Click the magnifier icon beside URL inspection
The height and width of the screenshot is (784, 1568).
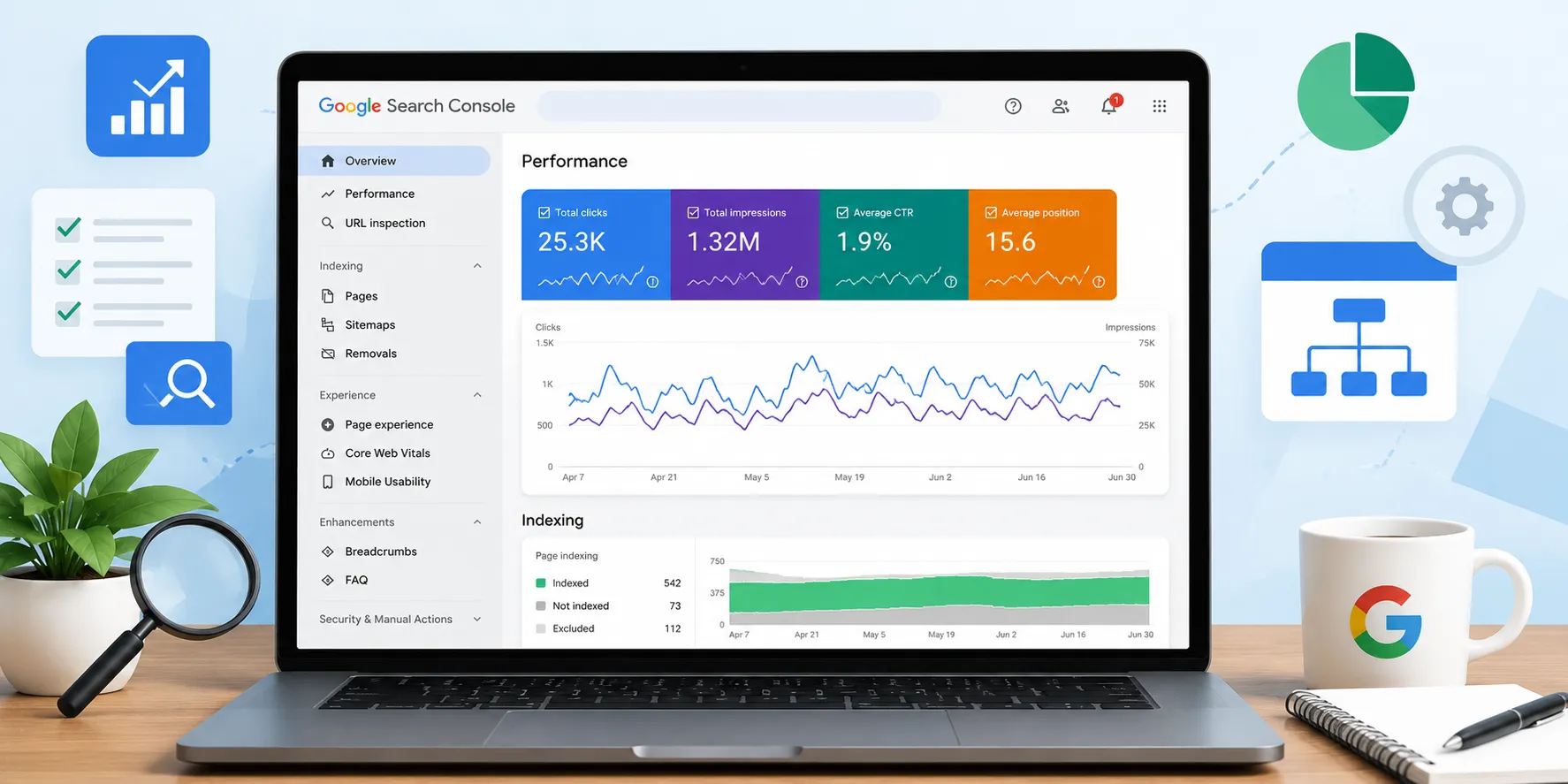click(328, 223)
